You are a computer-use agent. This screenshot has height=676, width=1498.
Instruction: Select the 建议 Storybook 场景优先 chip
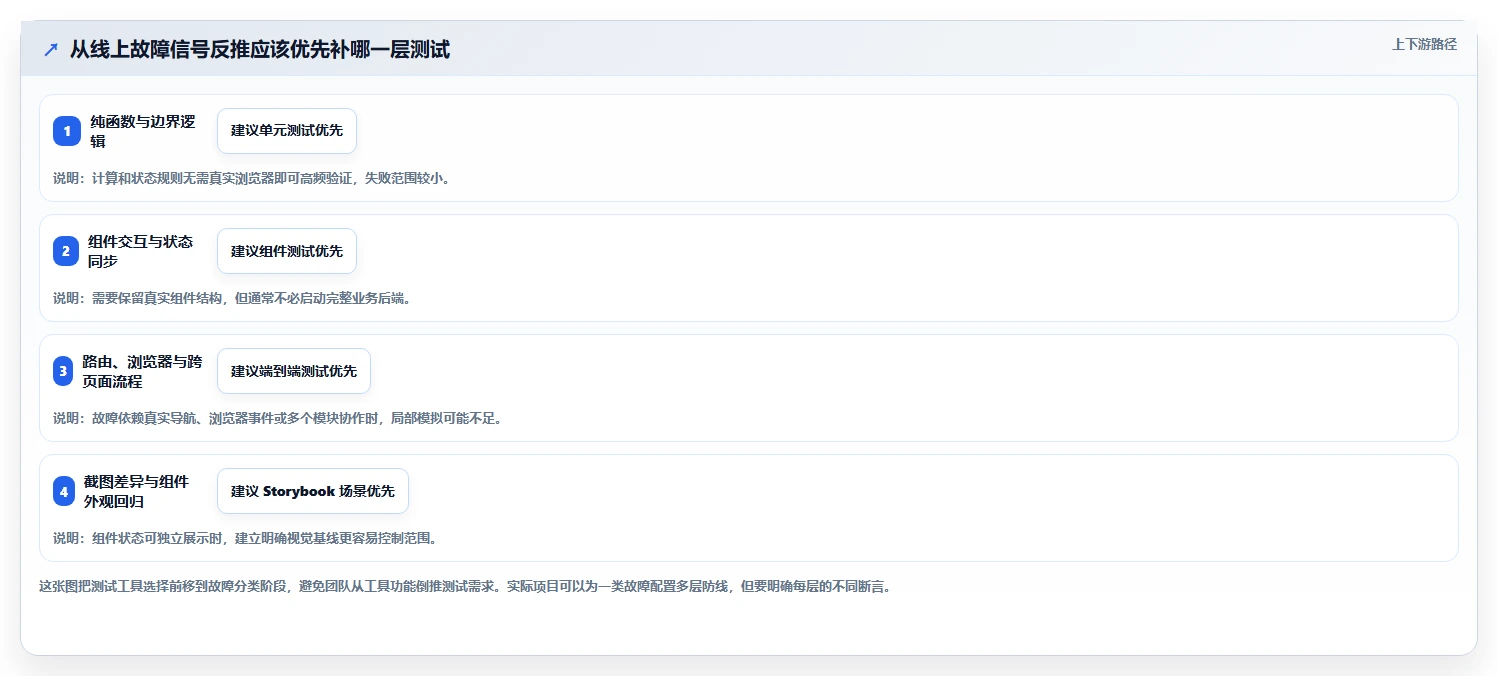pos(313,491)
